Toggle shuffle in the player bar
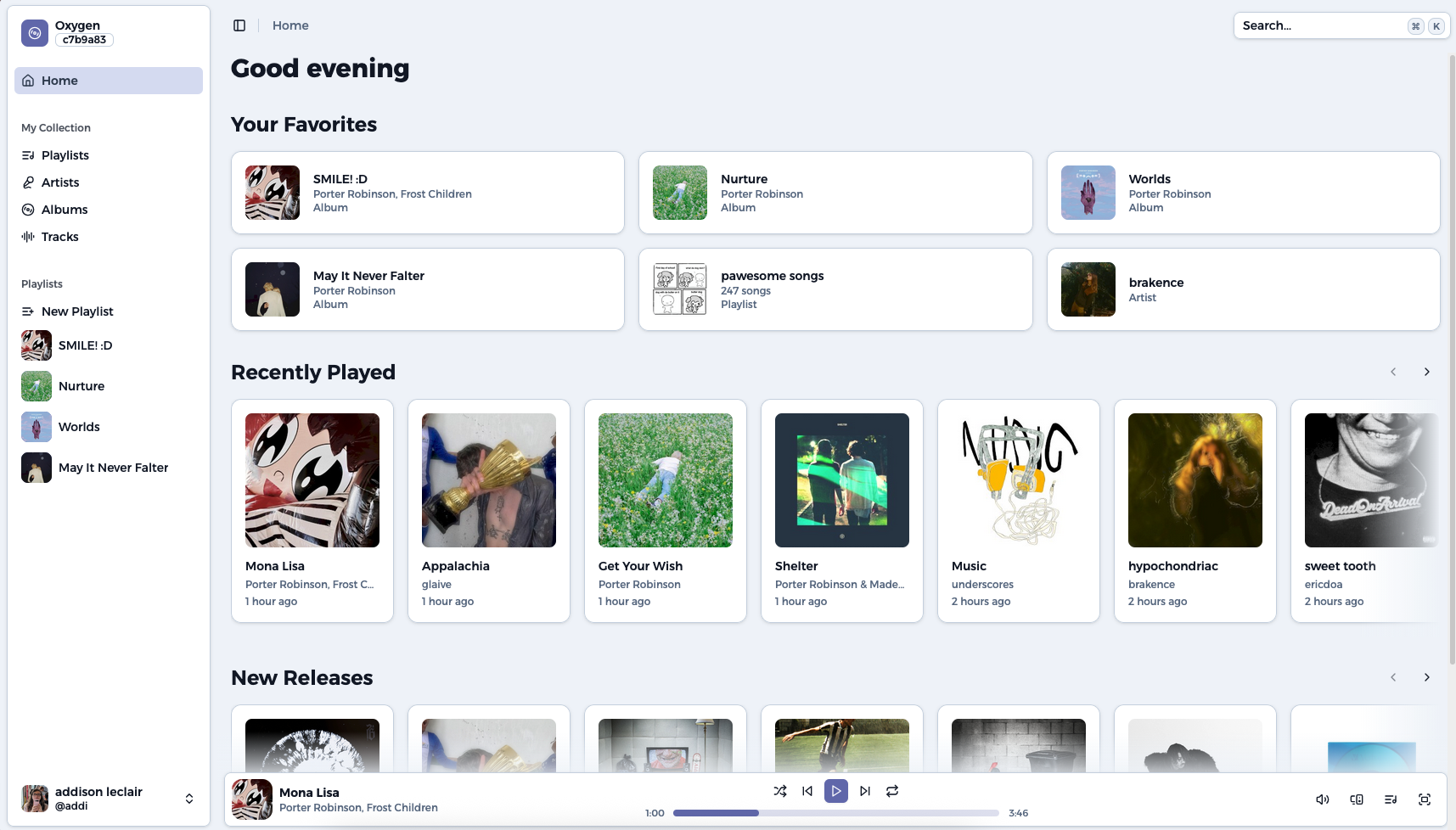 (779, 791)
